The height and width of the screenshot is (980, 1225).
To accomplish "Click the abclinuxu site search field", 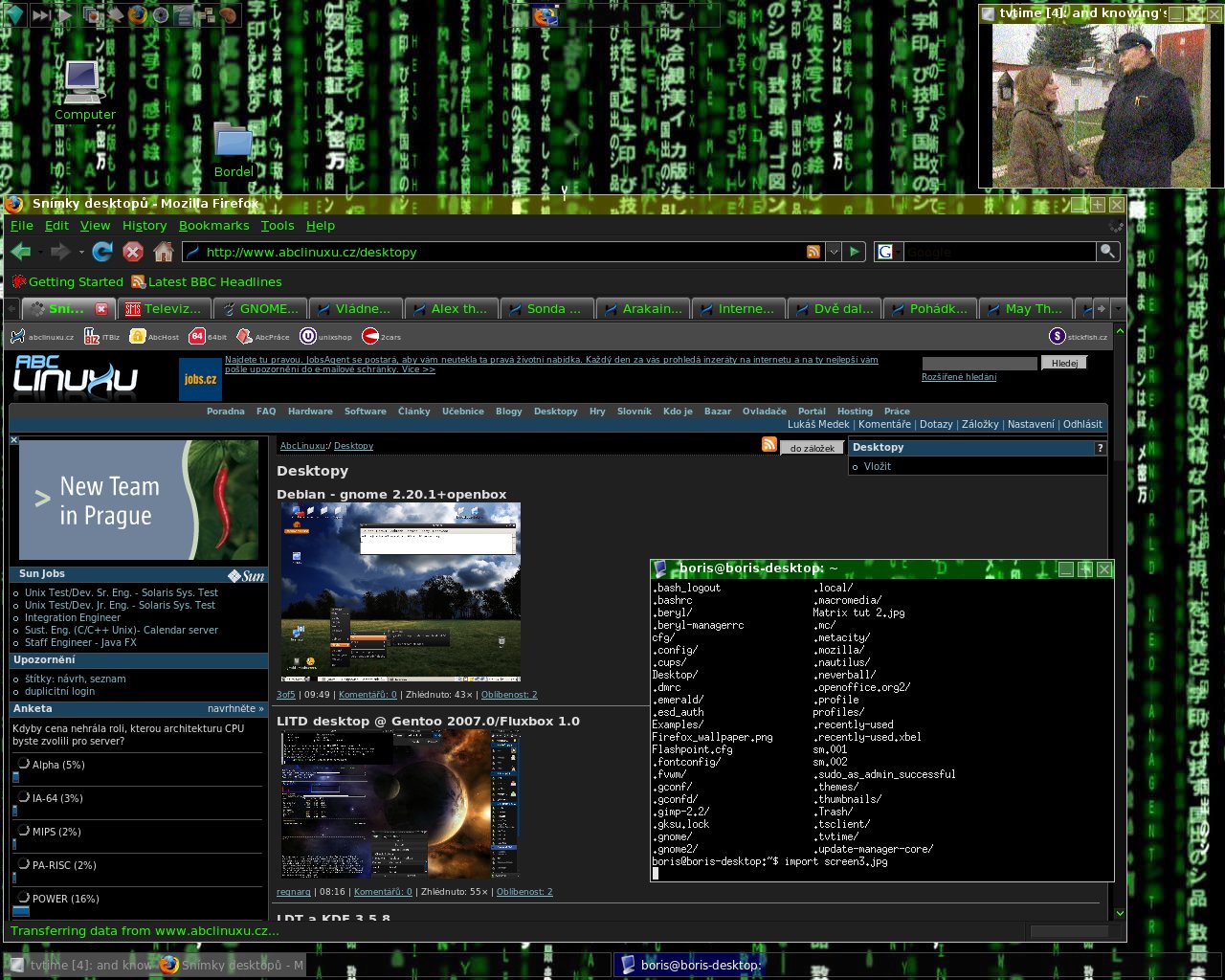I will point(979,364).
